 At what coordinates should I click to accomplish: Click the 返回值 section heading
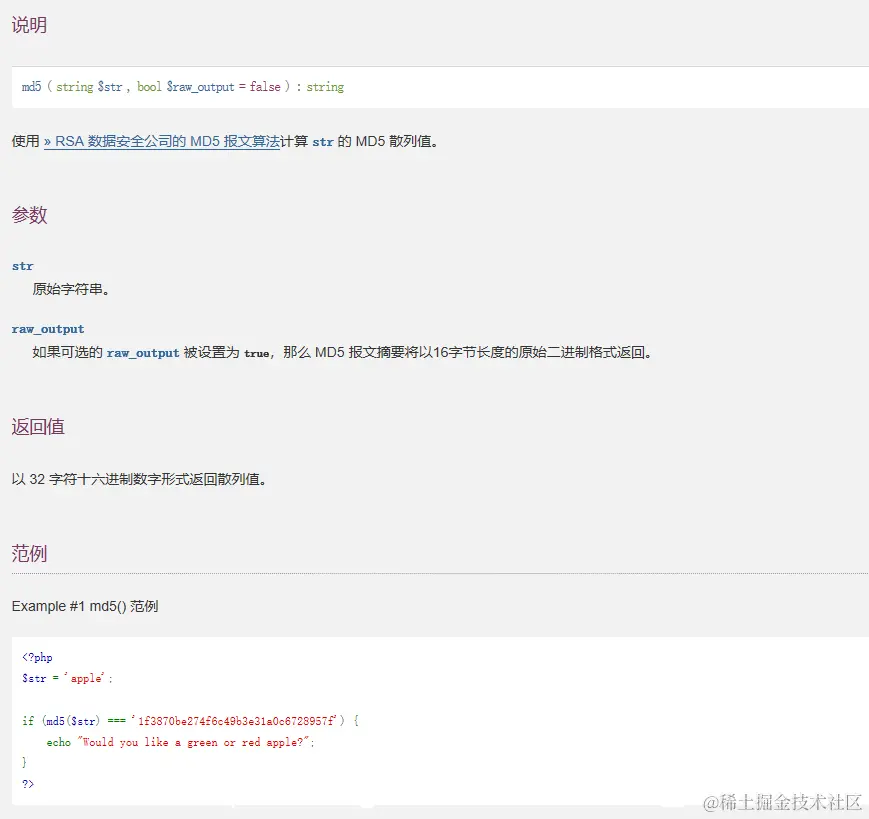pyautogui.click(x=38, y=427)
